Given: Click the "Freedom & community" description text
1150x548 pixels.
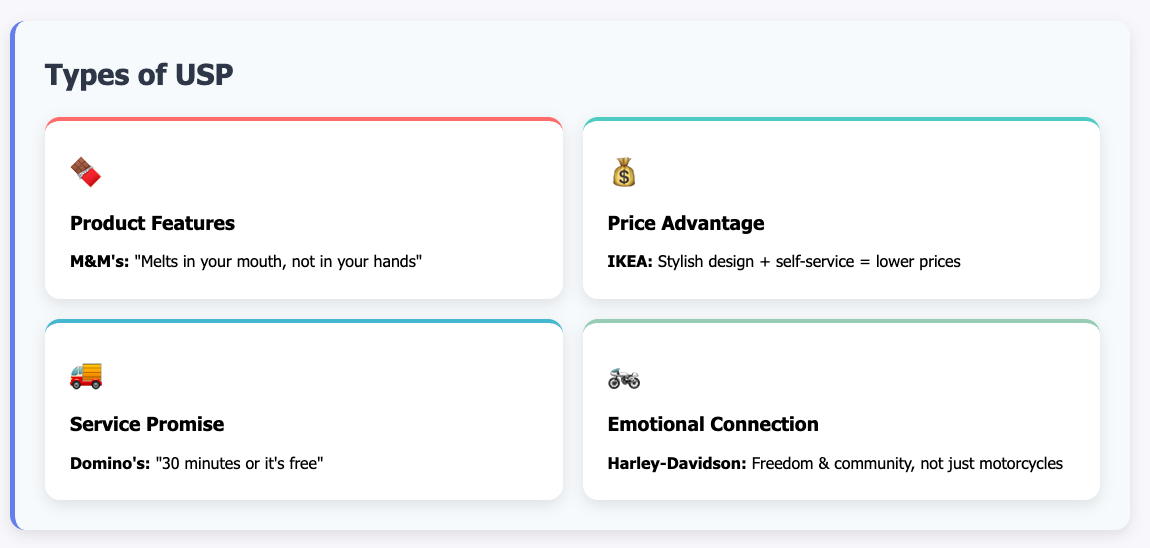Looking at the screenshot, I should point(907,463).
